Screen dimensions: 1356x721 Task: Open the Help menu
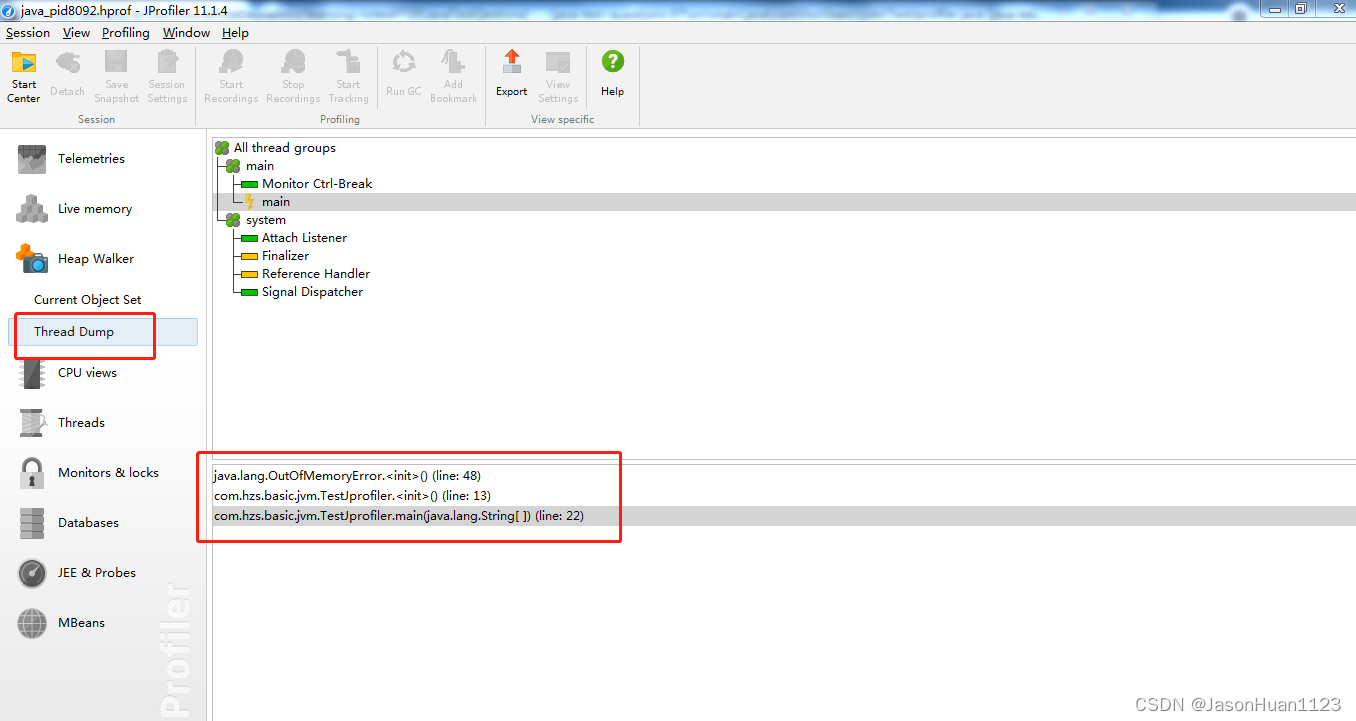[235, 33]
